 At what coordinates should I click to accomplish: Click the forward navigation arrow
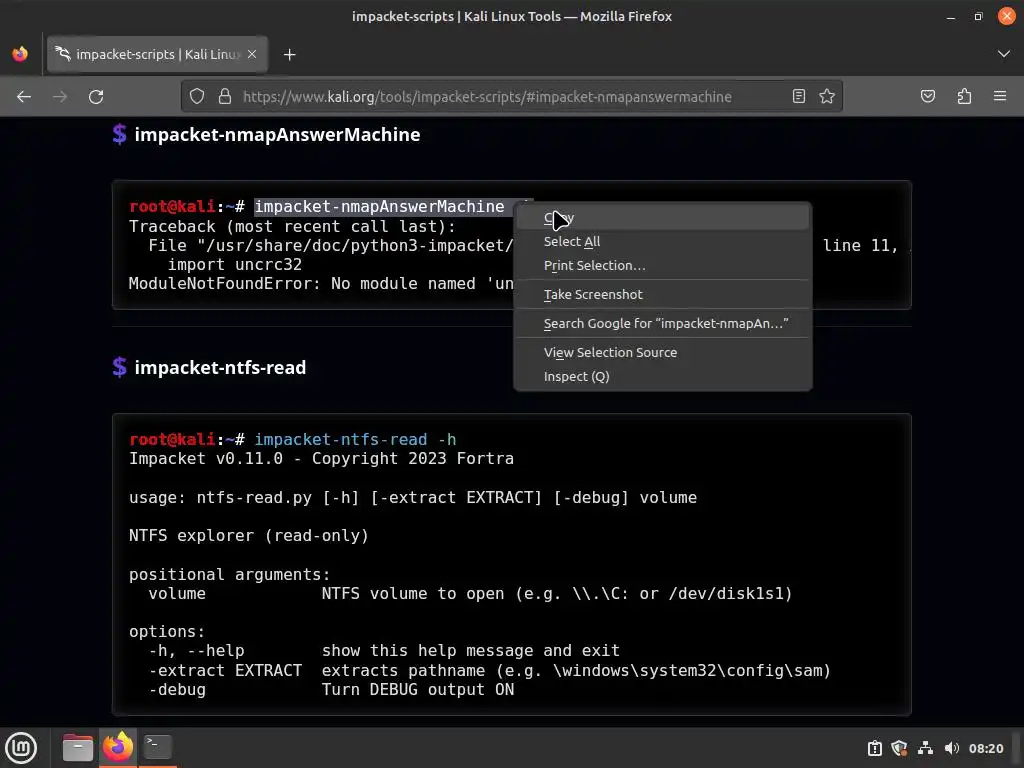coord(60,97)
